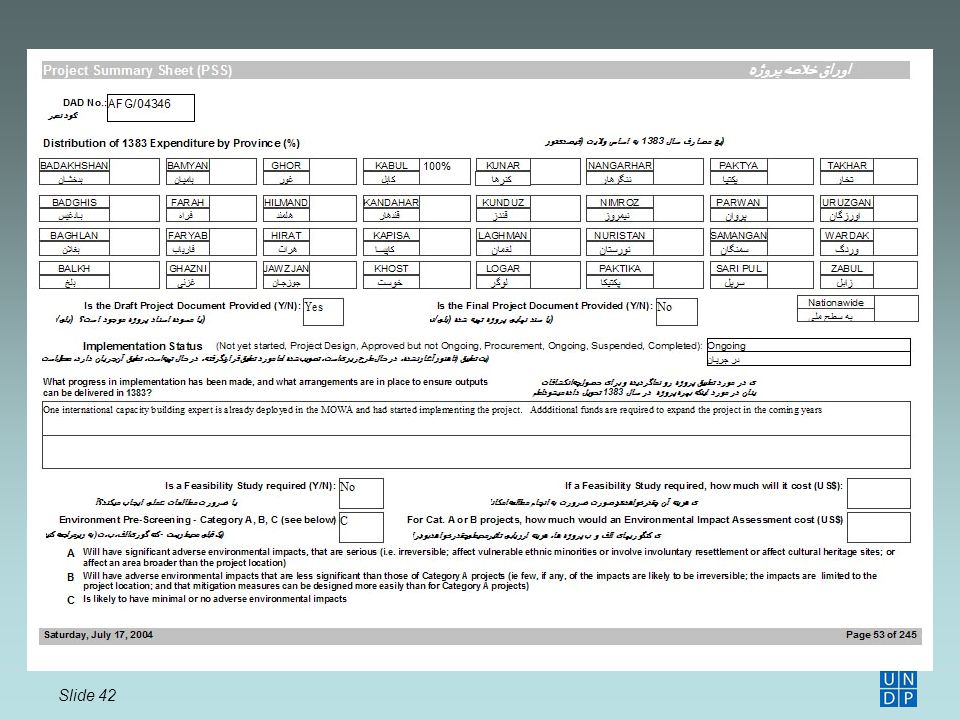Click the PARWAN province label
Viewport: 960px width, 720px height.
[x=738, y=202]
